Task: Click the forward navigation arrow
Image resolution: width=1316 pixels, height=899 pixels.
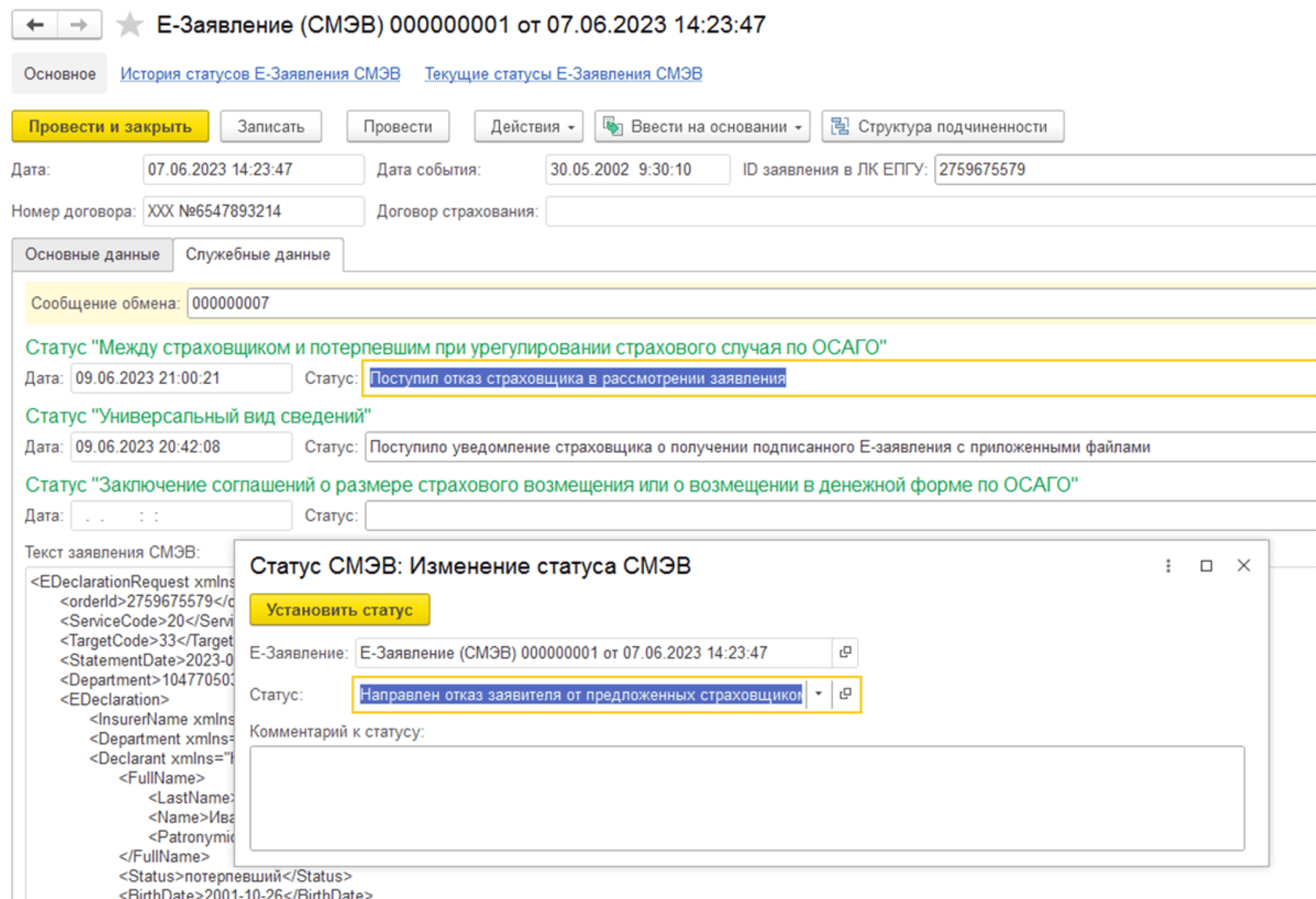Action: (x=78, y=25)
